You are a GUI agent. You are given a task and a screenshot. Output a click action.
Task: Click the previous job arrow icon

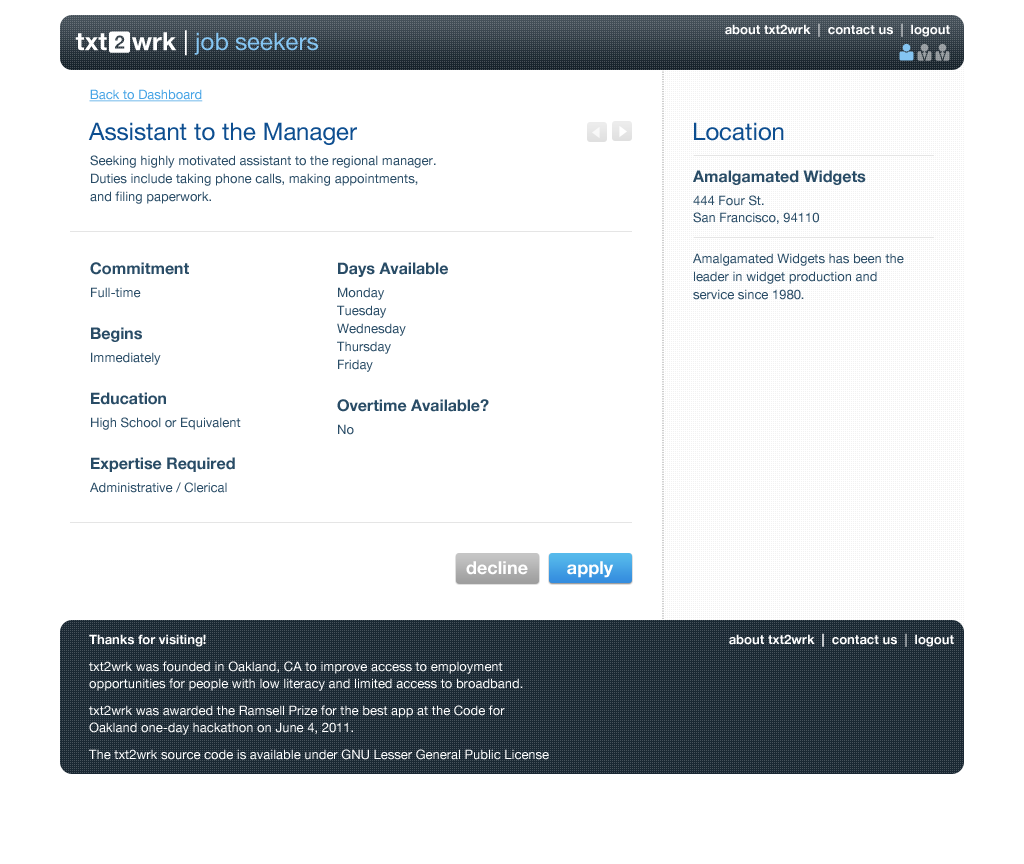596,132
